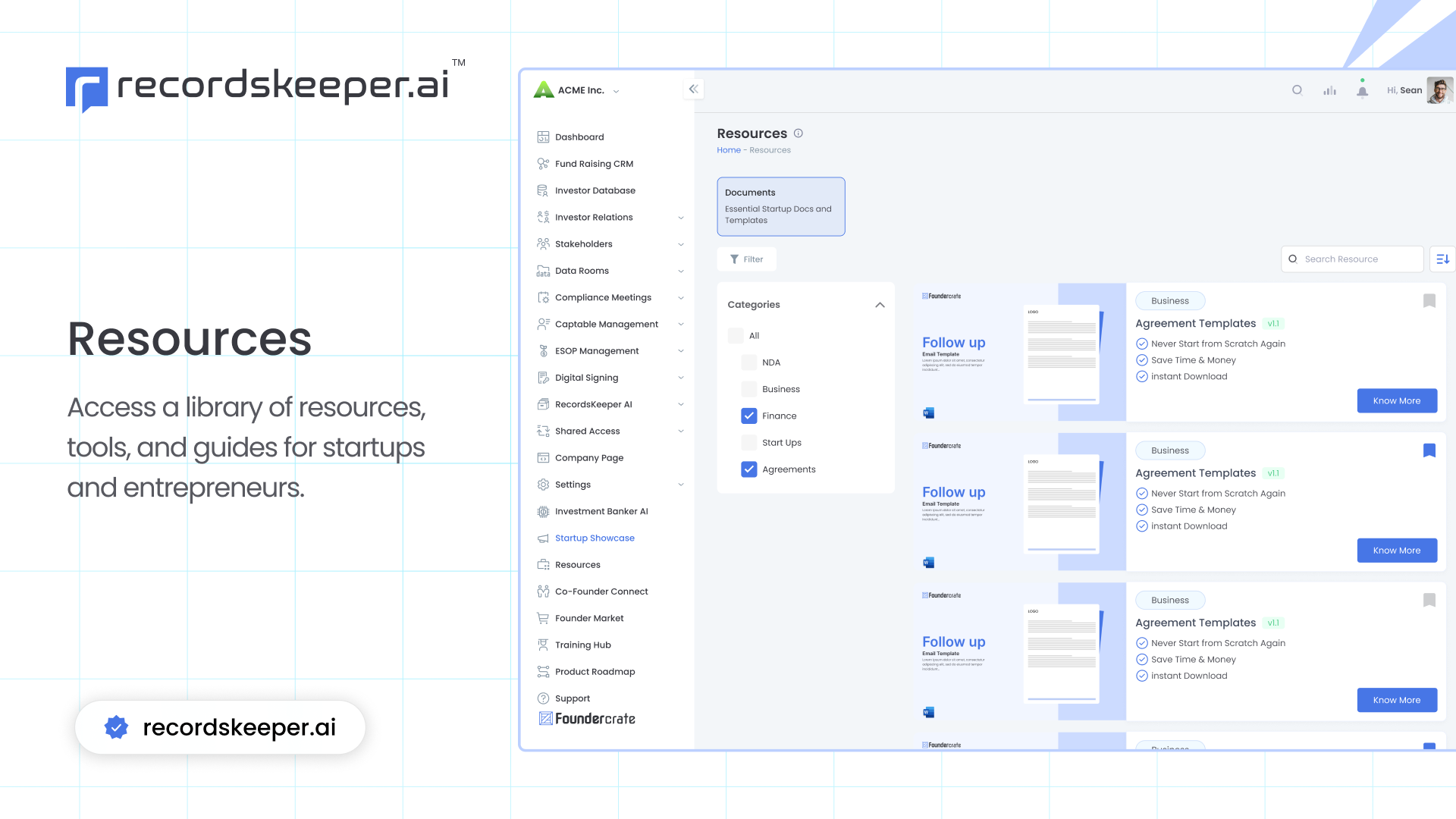Click Know More on third card
The height and width of the screenshot is (819, 1456).
[1397, 700]
